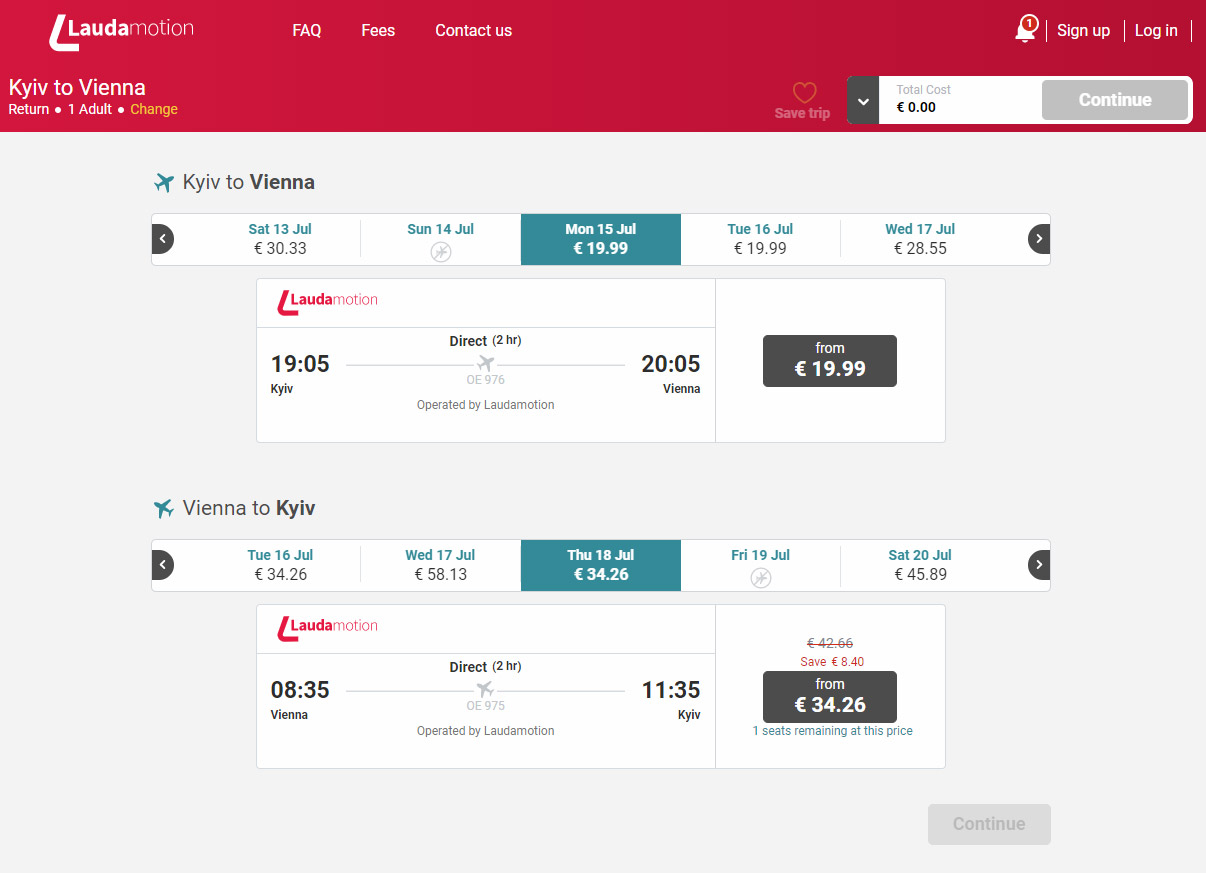
Task: Select outbound date Wed 17 Jul
Action: coord(920,239)
